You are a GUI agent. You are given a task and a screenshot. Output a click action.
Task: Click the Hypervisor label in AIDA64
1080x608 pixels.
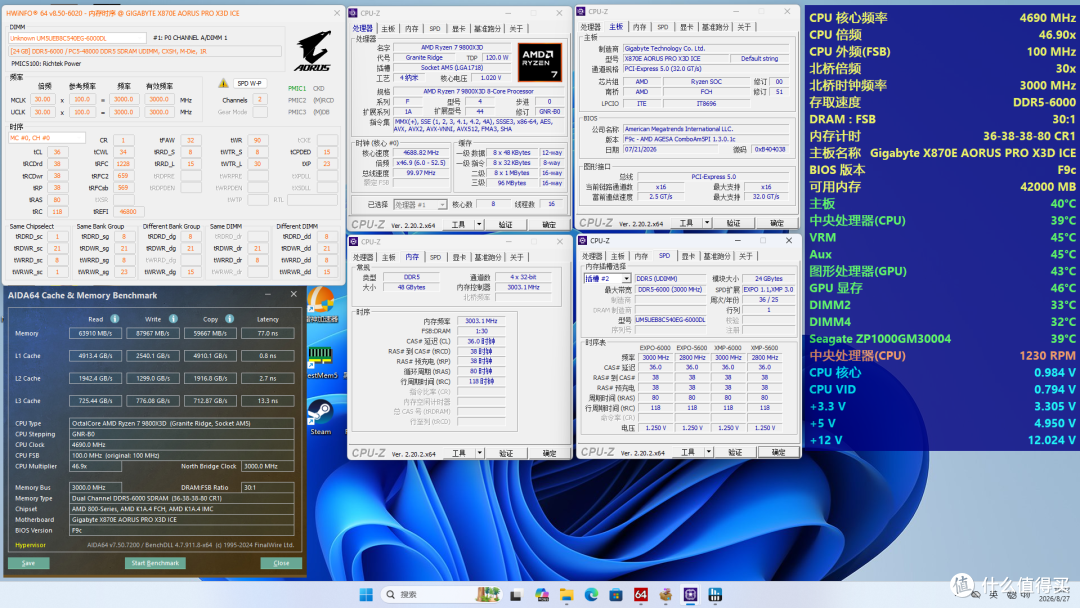pyautogui.click(x=30, y=545)
